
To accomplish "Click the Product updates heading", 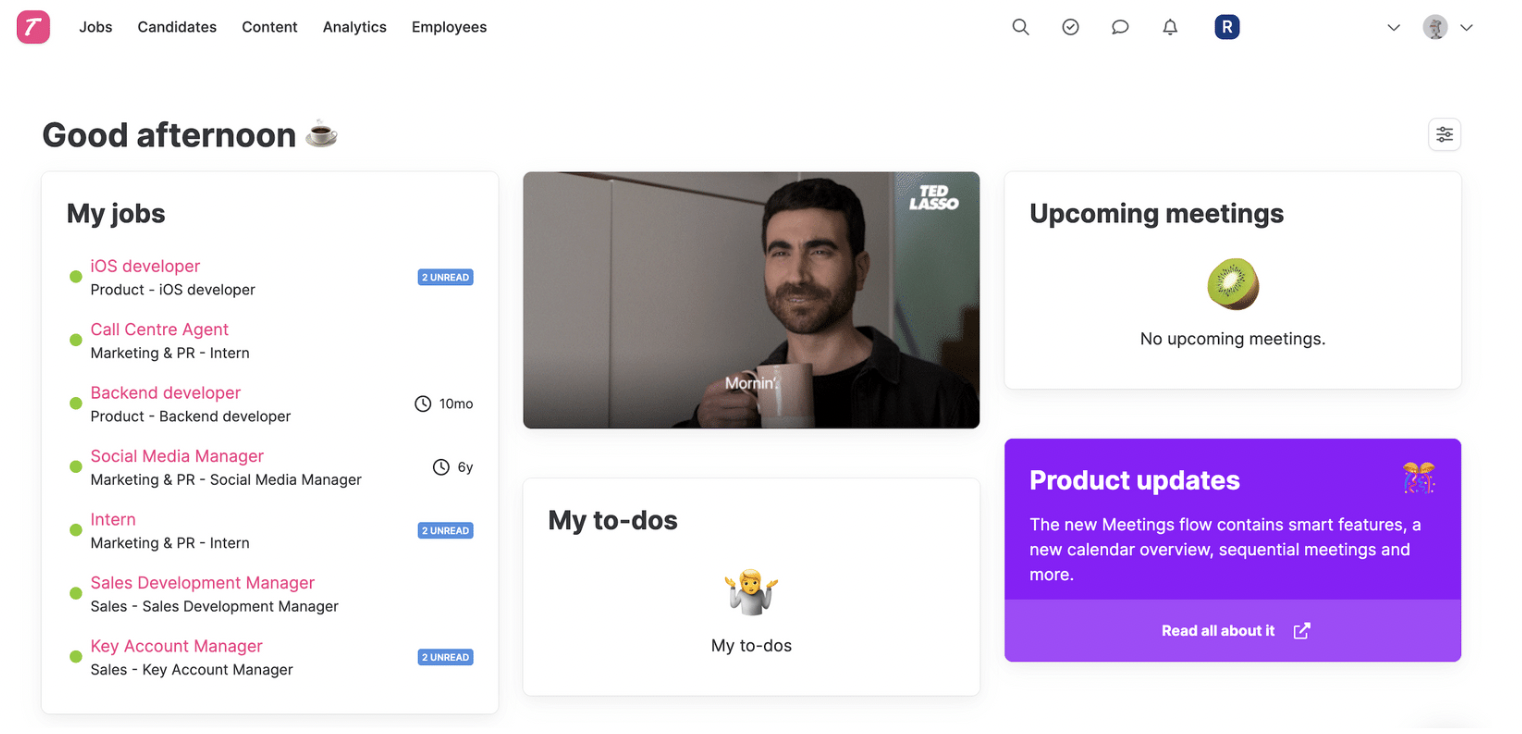I will 1134,480.
